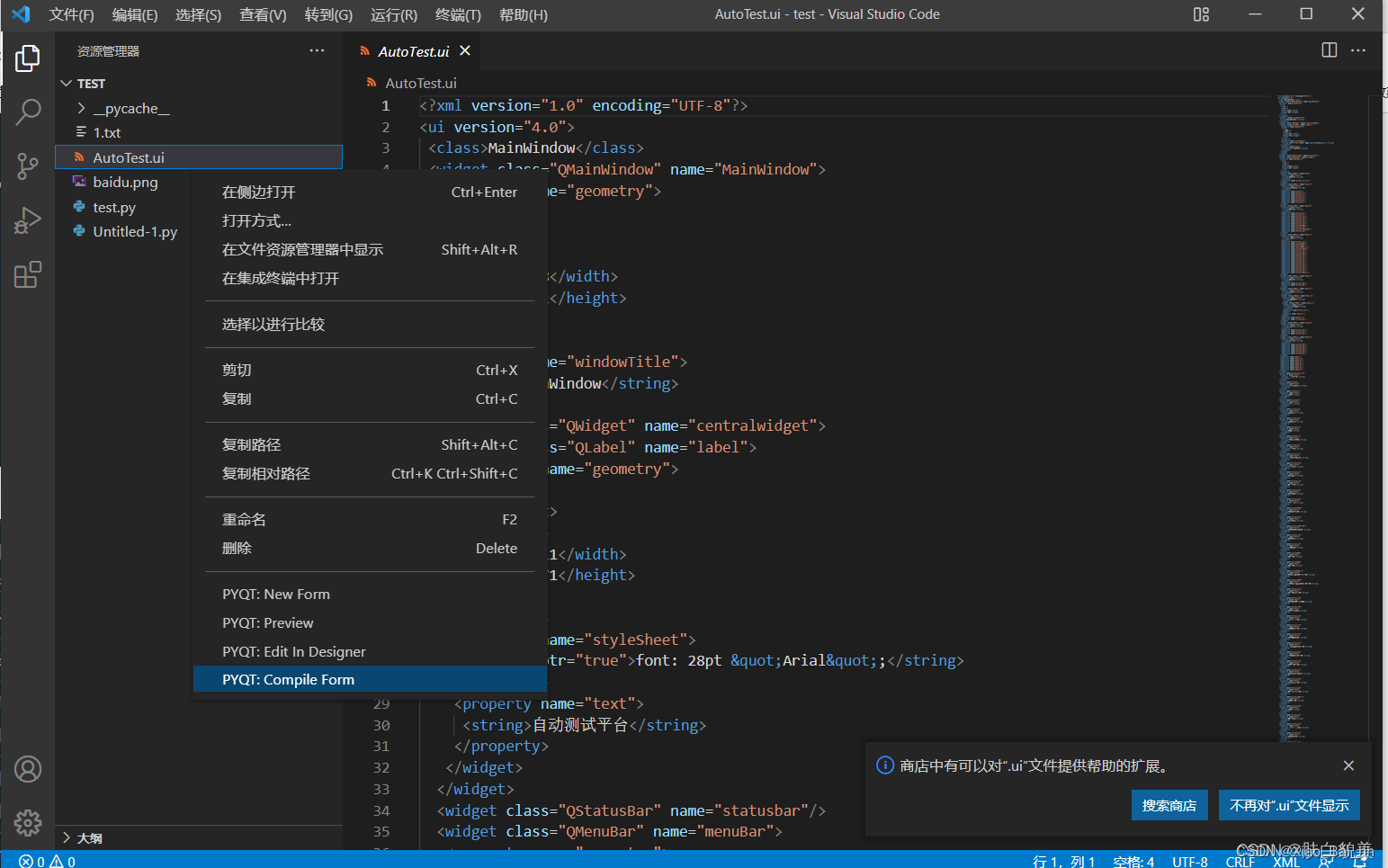The width and height of the screenshot is (1388, 868).
Task: Open the Extensions view
Action: [x=28, y=274]
